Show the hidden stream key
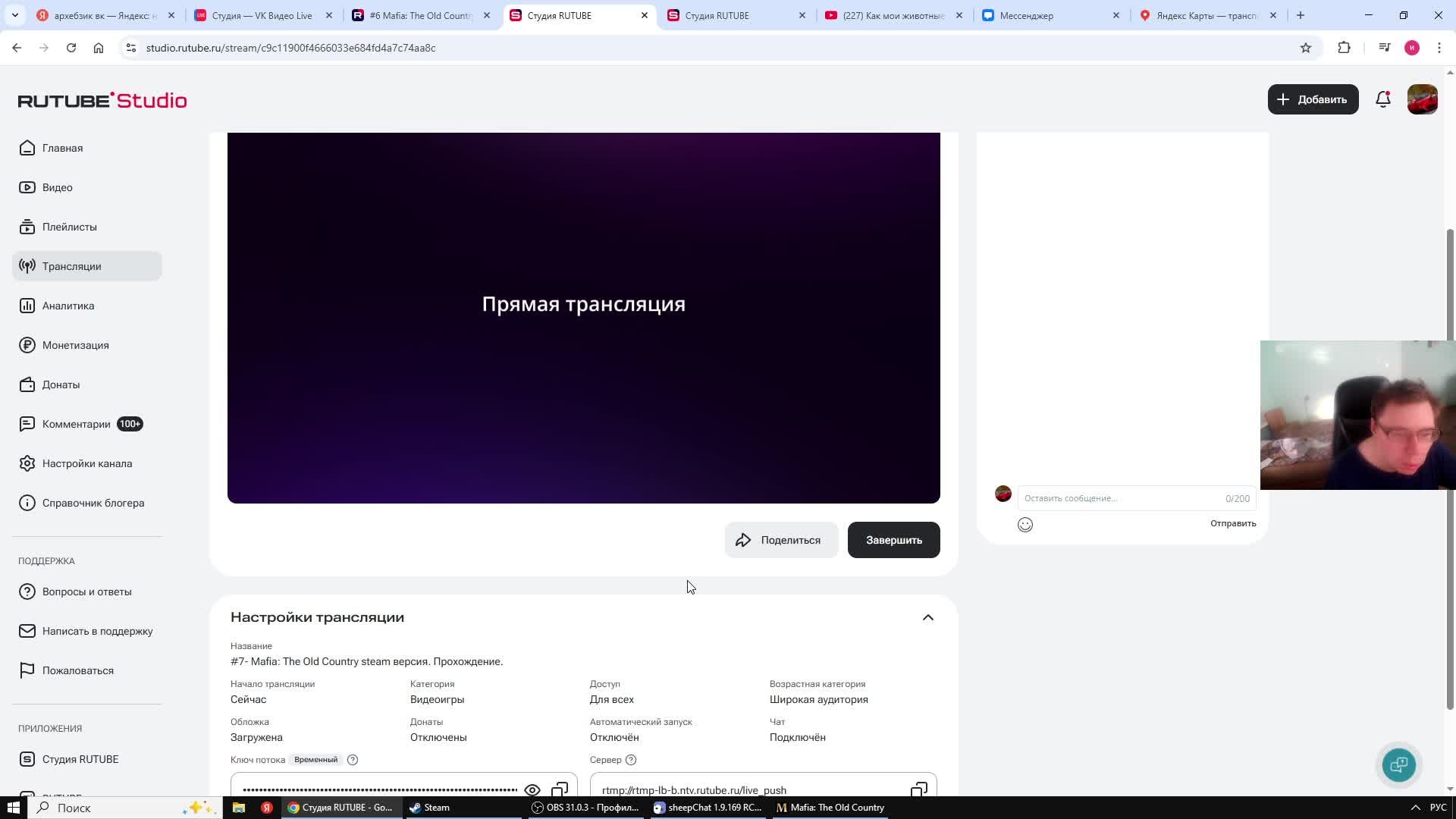1456x819 pixels. pos(532,789)
